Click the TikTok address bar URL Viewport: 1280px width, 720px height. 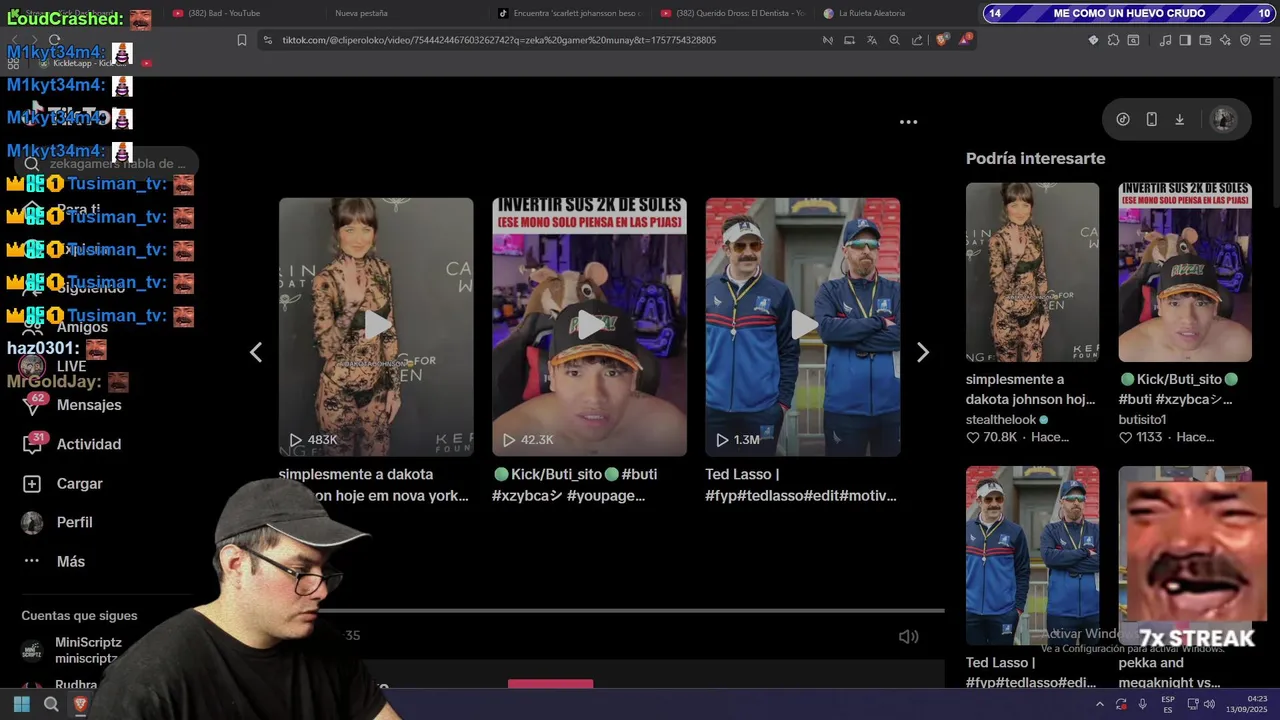pyautogui.click(x=499, y=40)
